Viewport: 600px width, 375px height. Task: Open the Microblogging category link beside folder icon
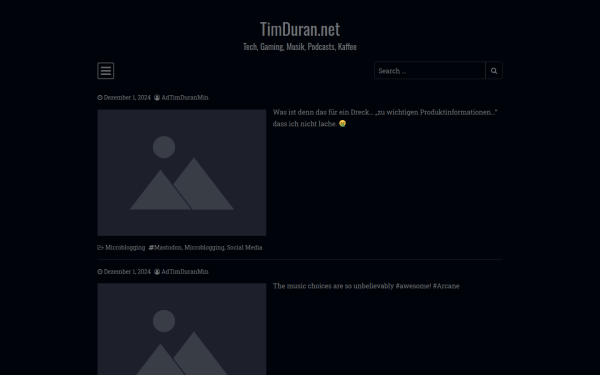pyautogui.click(x=125, y=248)
